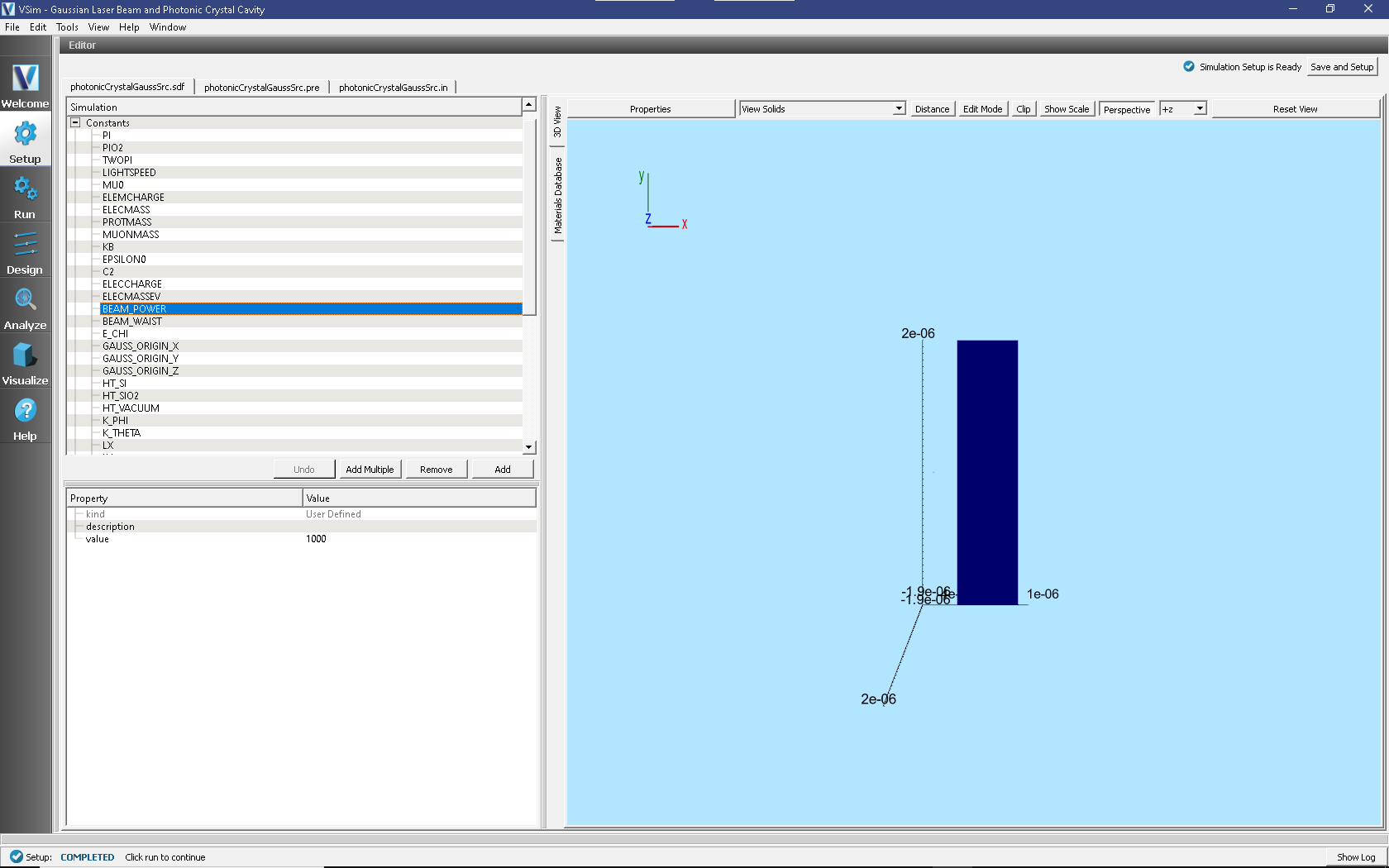The width and height of the screenshot is (1389, 868).
Task: Click the tree scrollbar up arrow
Action: tap(529, 104)
